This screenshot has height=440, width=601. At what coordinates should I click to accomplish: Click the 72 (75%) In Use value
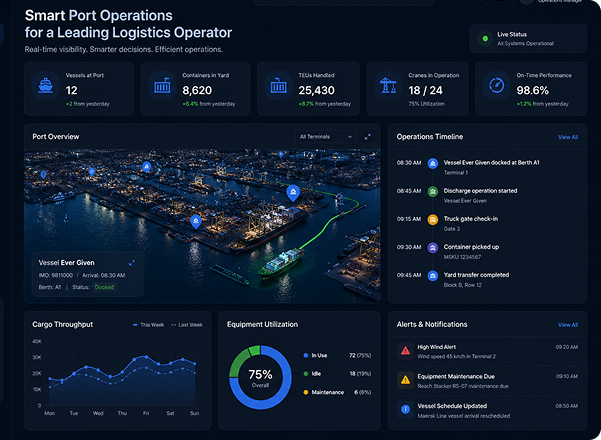click(x=360, y=355)
